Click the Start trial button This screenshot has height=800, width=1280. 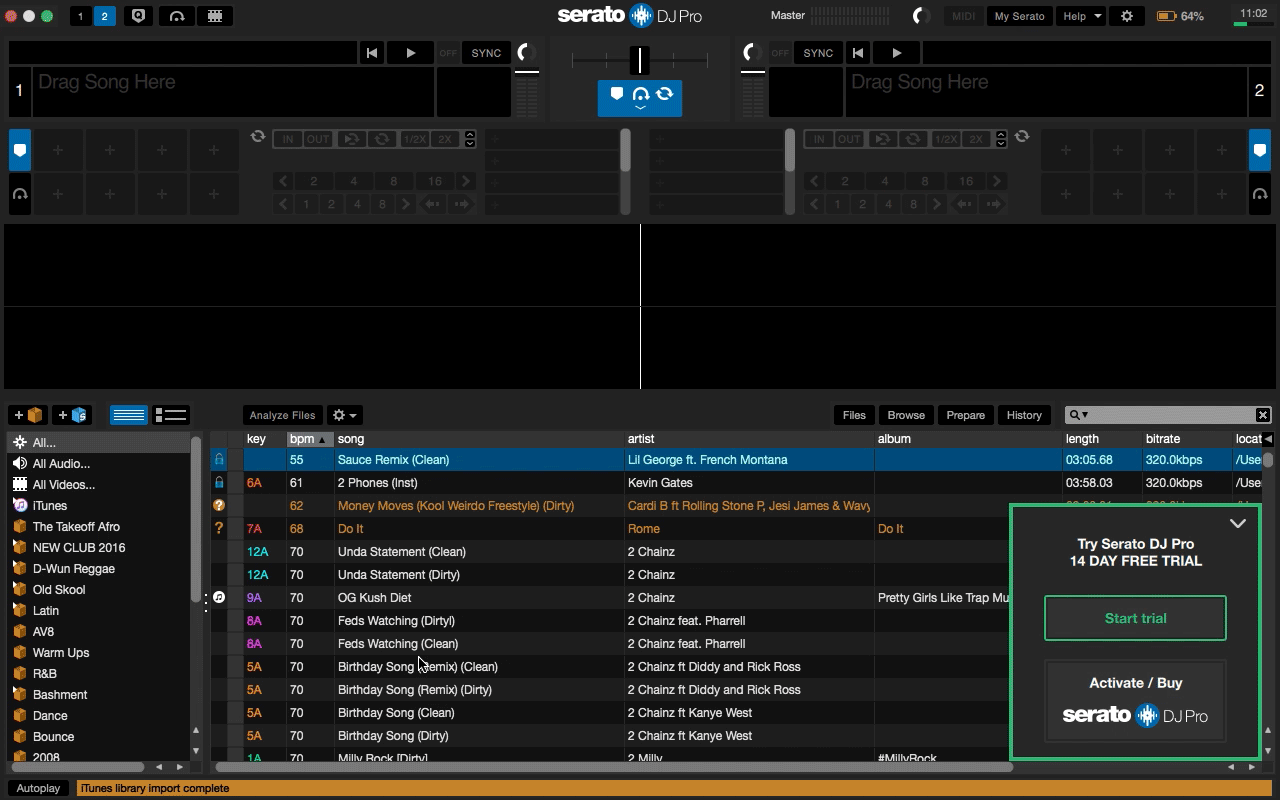pos(1135,618)
